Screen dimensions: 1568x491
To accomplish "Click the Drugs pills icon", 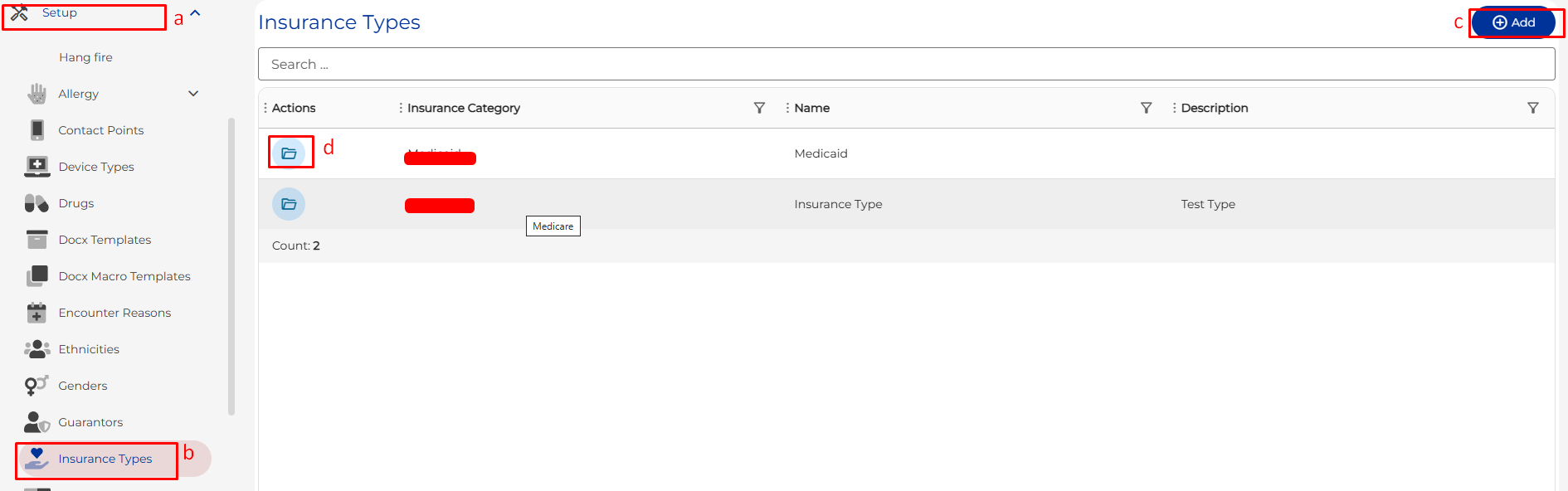I will [37, 203].
